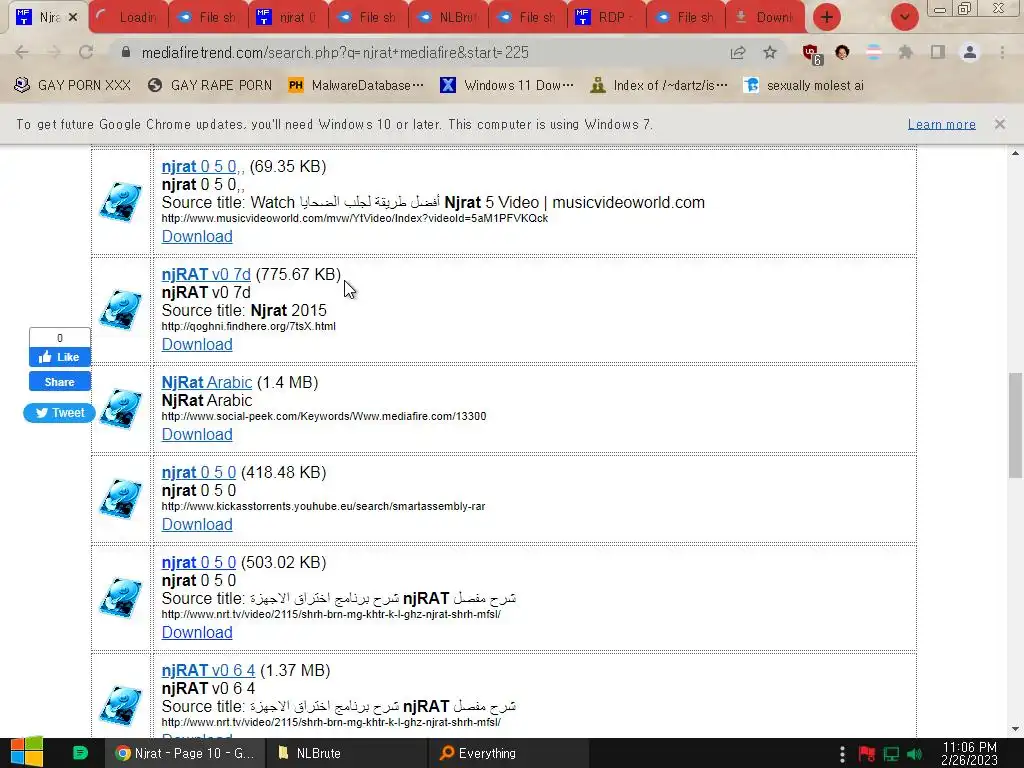Open MalwareDatabase bookmark

[x=357, y=85]
